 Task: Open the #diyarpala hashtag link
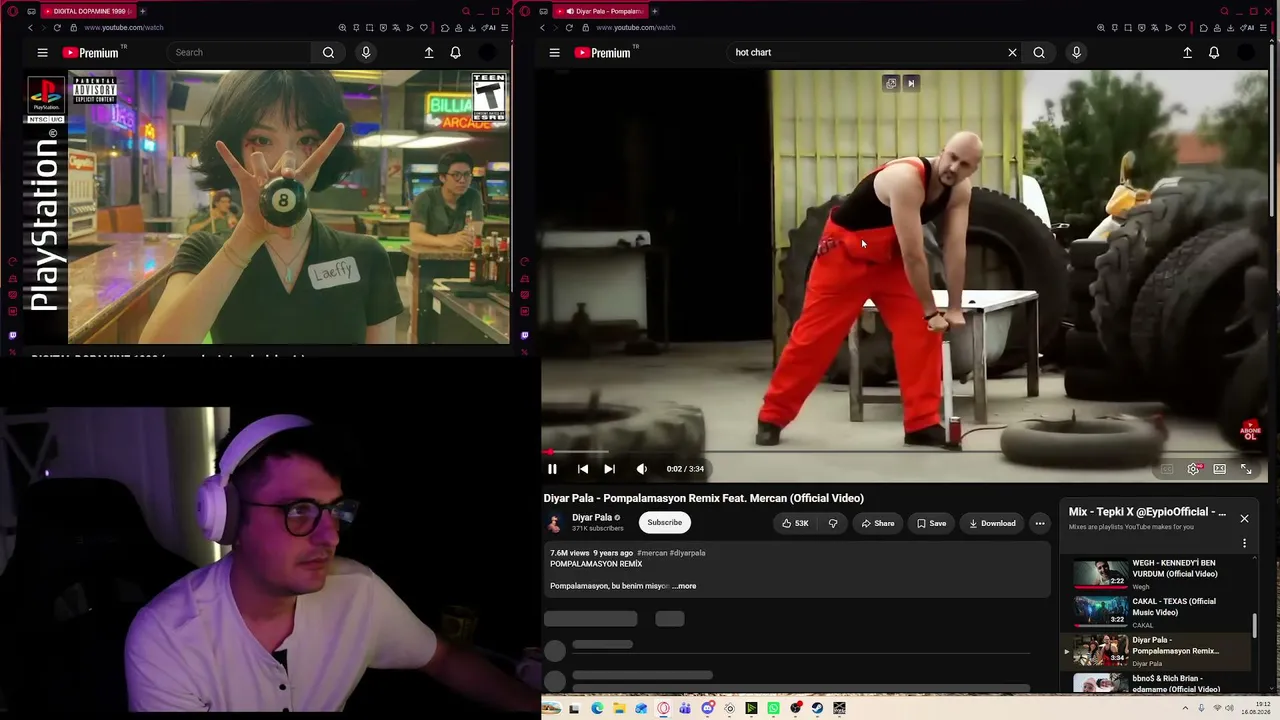(x=687, y=553)
